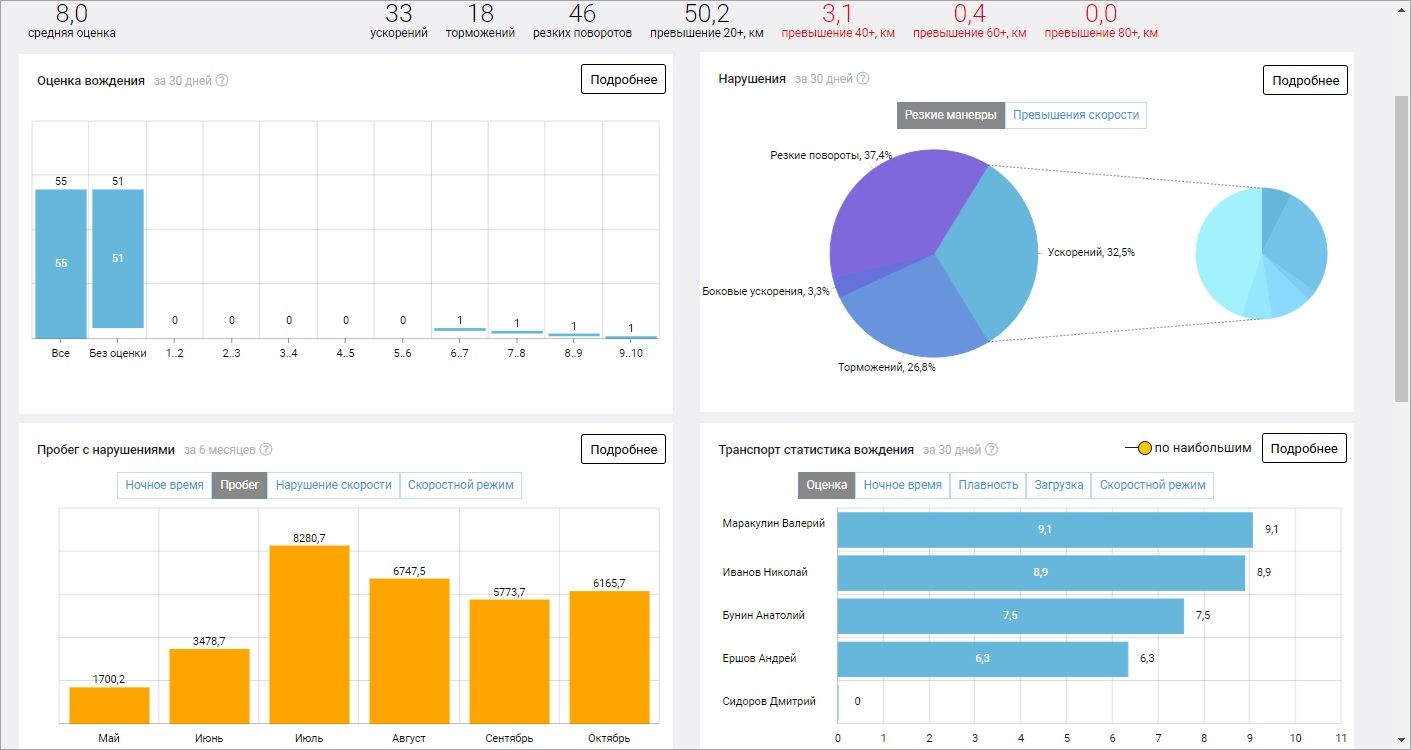Screen dimensions: 1411x750
Task: Select Нарушение скорости tab
Action: click(x=334, y=485)
